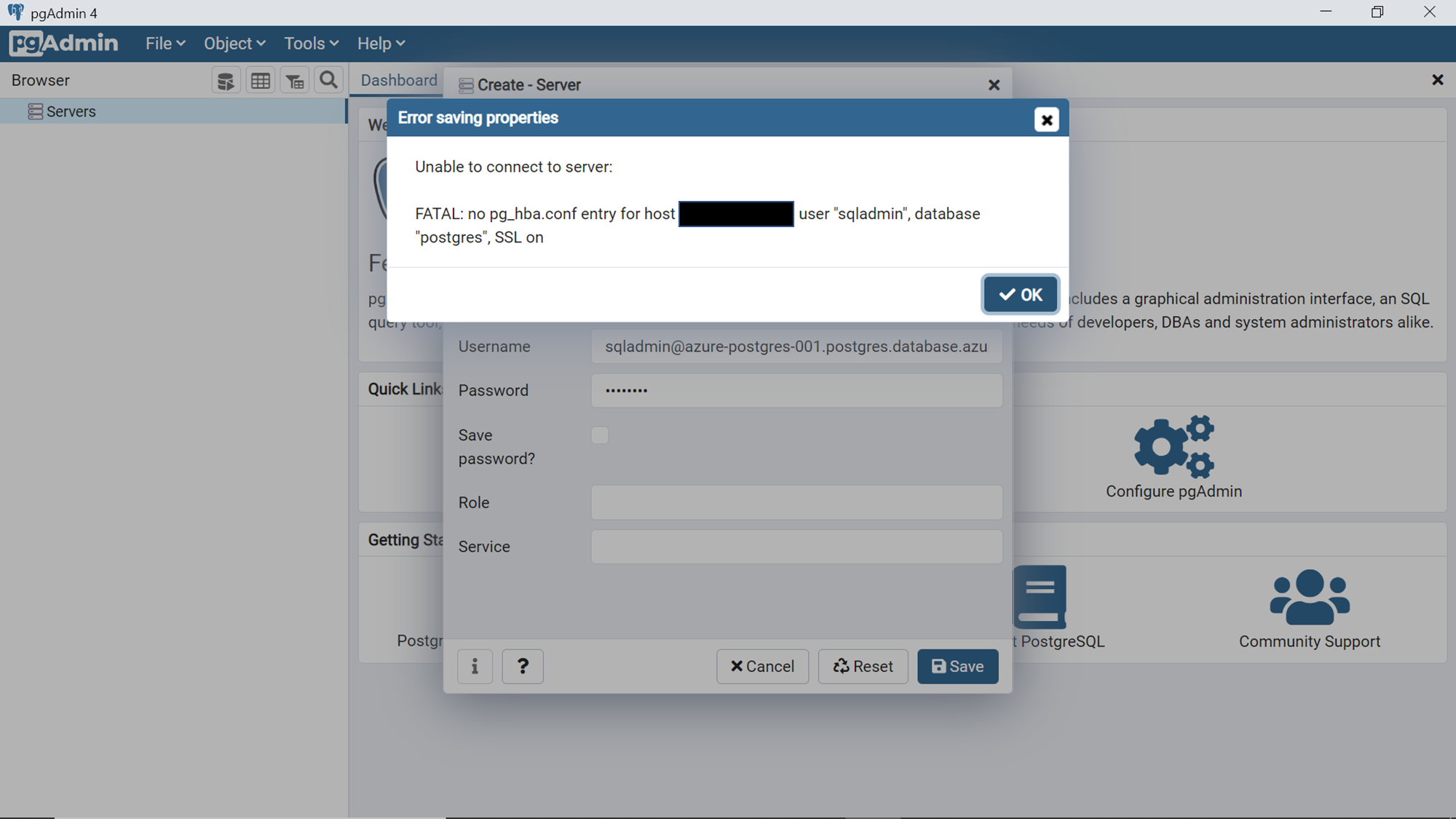Click the question mark help button
Image resolution: width=1456 pixels, height=819 pixels.
pos(523,666)
